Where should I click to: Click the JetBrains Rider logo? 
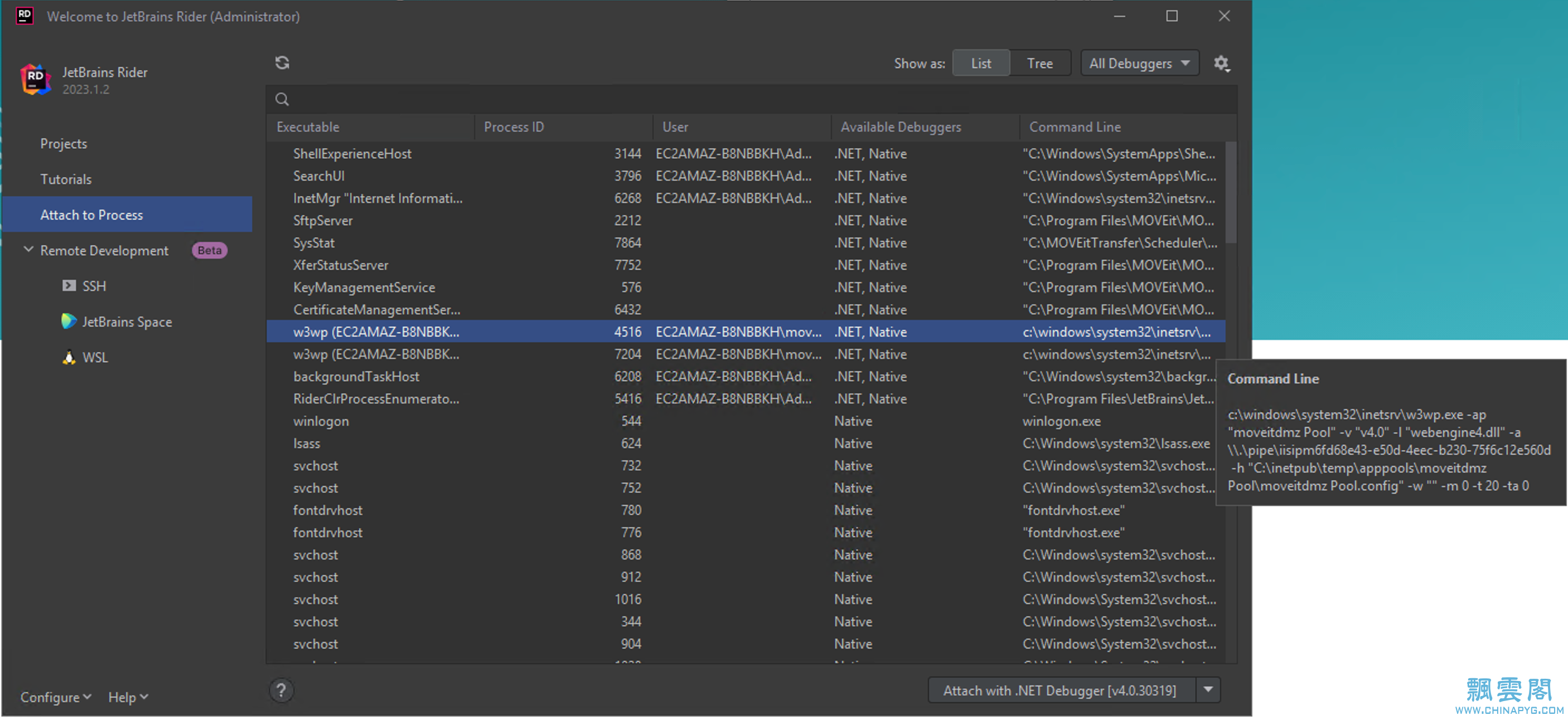point(35,80)
